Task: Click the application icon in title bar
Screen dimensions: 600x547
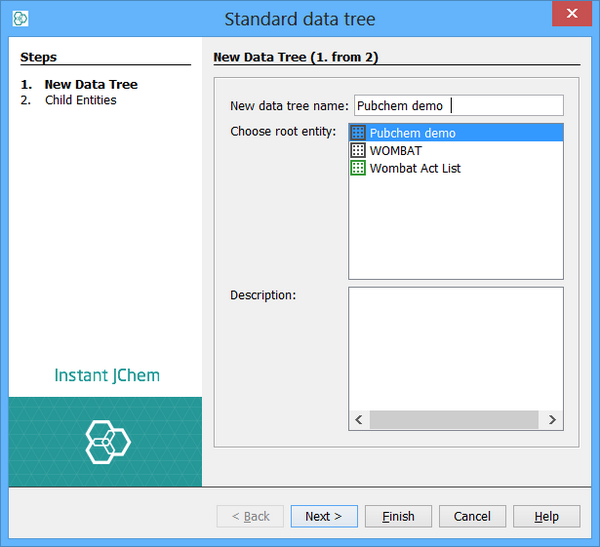Action: 20,18
